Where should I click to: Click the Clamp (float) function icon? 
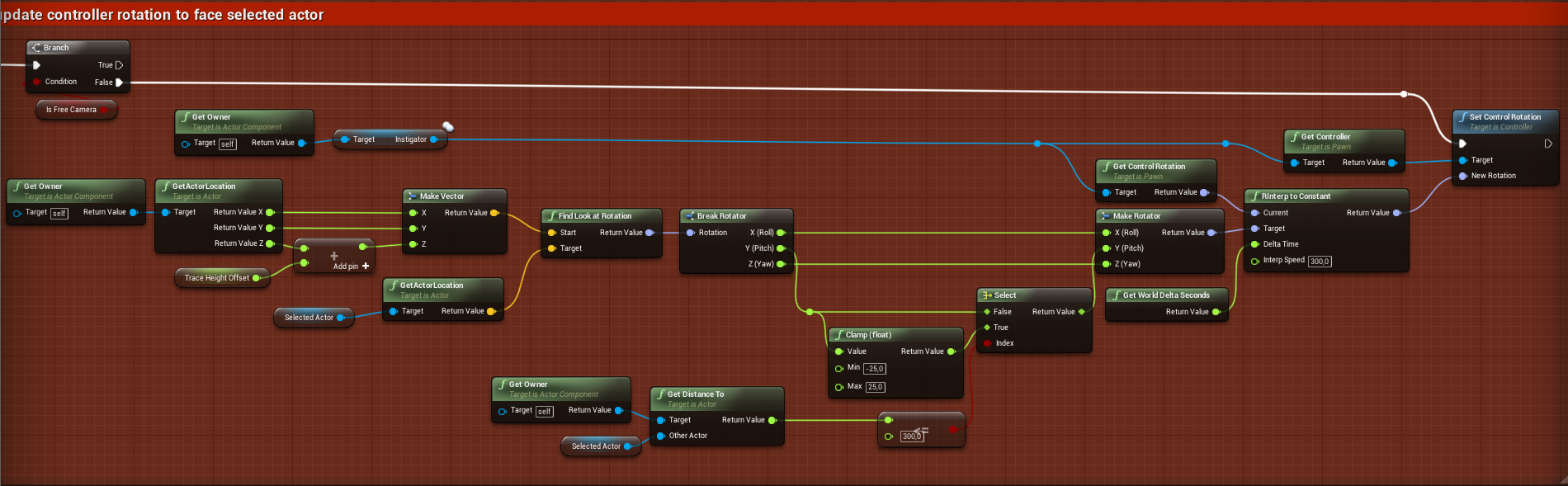coord(838,335)
